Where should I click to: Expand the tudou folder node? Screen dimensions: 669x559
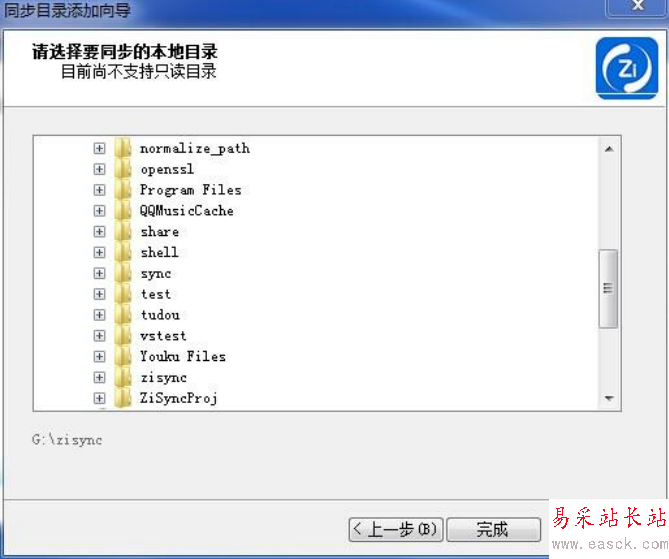(x=99, y=315)
